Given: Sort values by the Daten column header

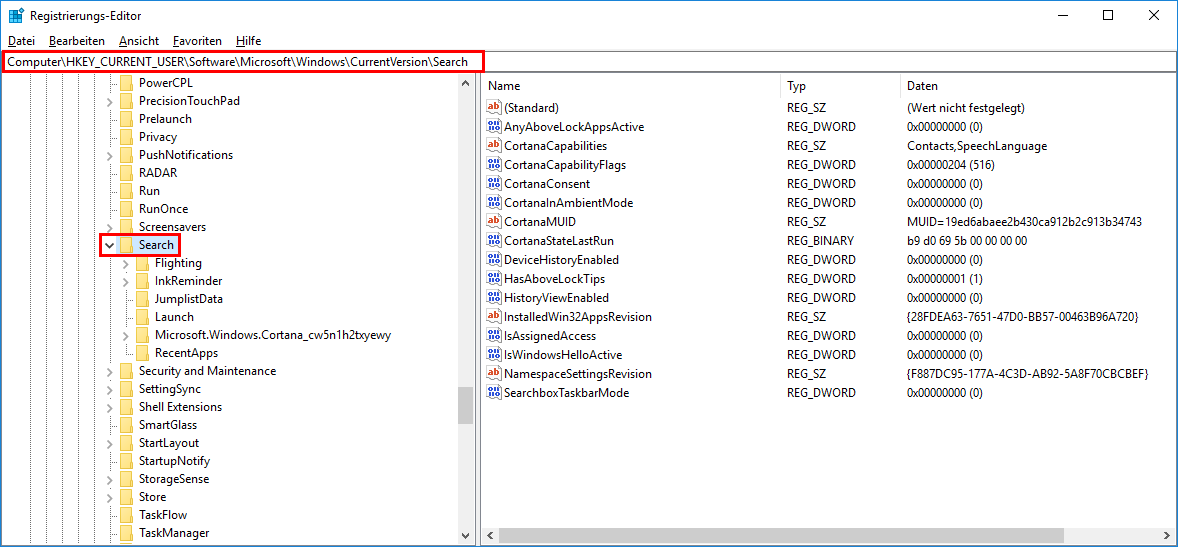Looking at the screenshot, I should pyautogui.click(x=1038, y=86).
